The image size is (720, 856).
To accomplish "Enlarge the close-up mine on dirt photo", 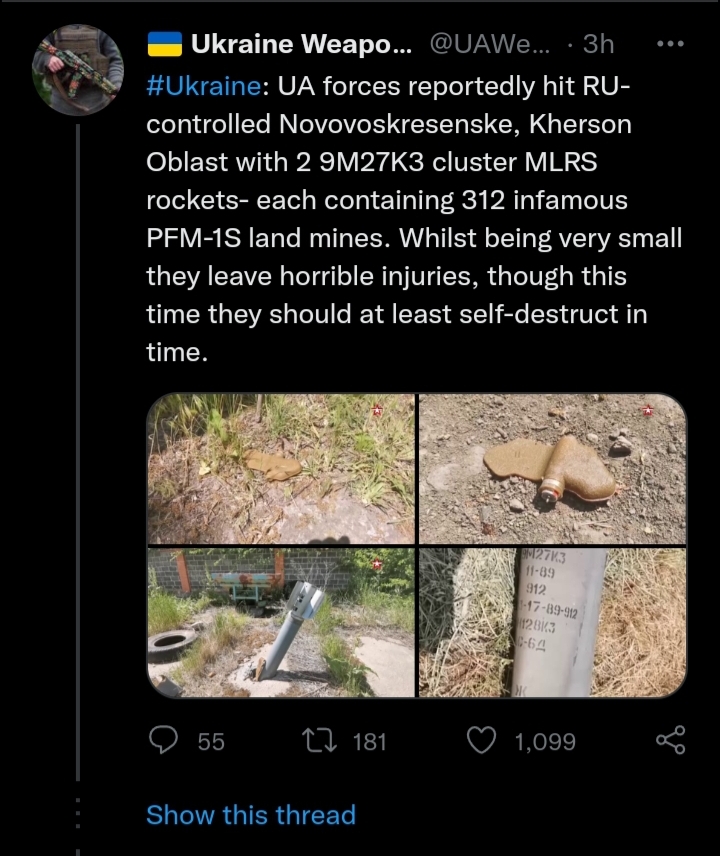I will point(552,469).
